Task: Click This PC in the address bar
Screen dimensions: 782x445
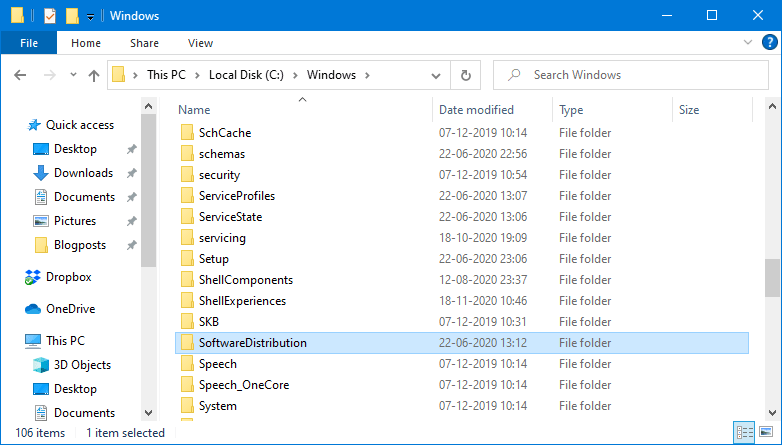Action: pyautogui.click(x=166, y=75)
